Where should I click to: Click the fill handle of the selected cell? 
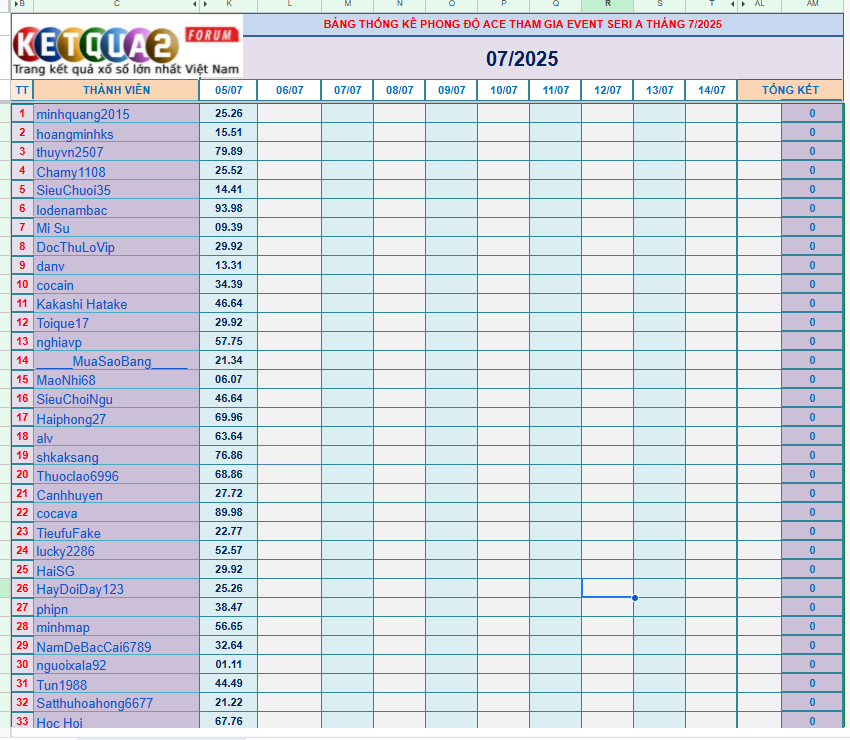pos(634,598)
